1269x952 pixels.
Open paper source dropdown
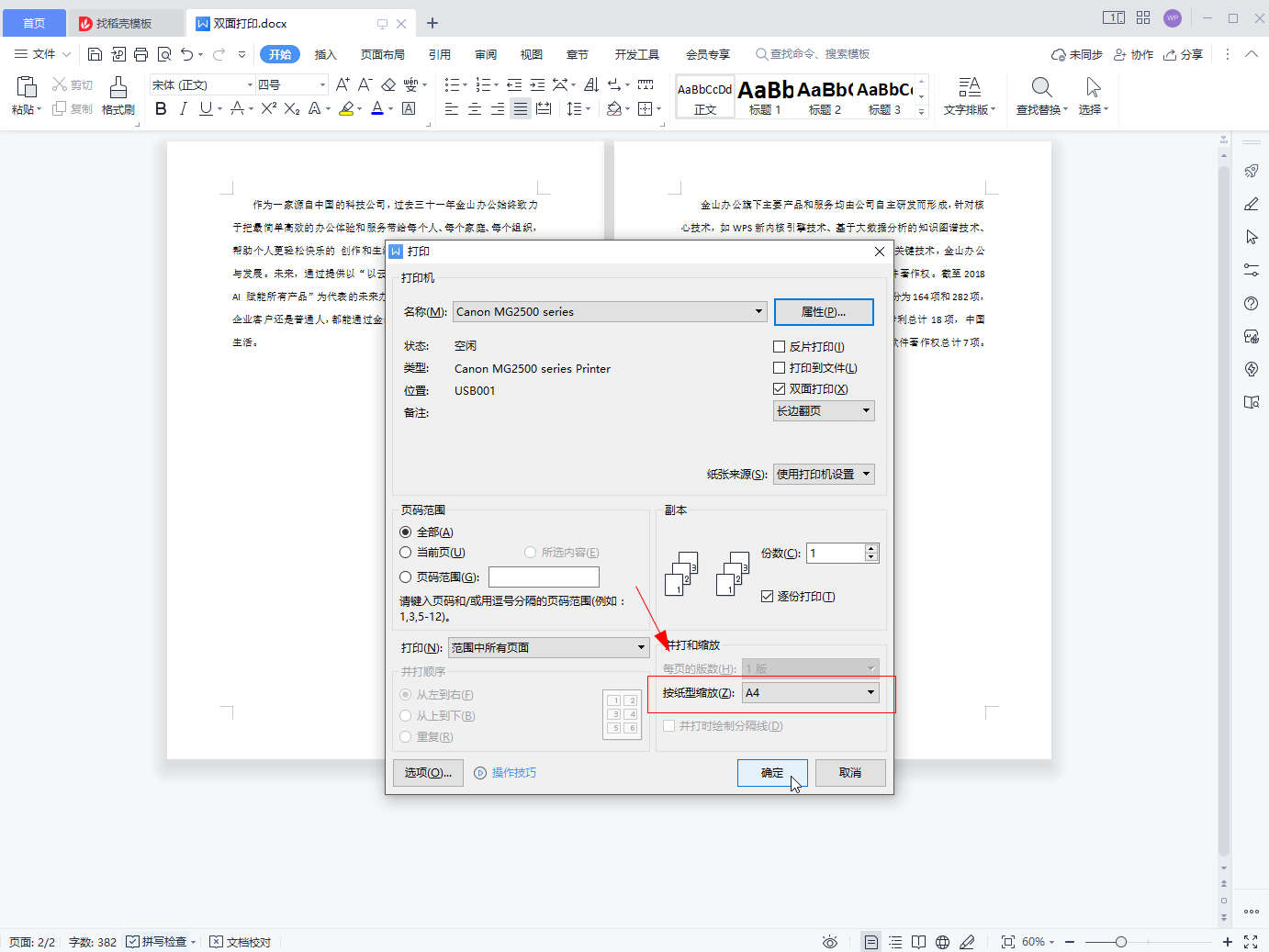click(x=824, y=474)
